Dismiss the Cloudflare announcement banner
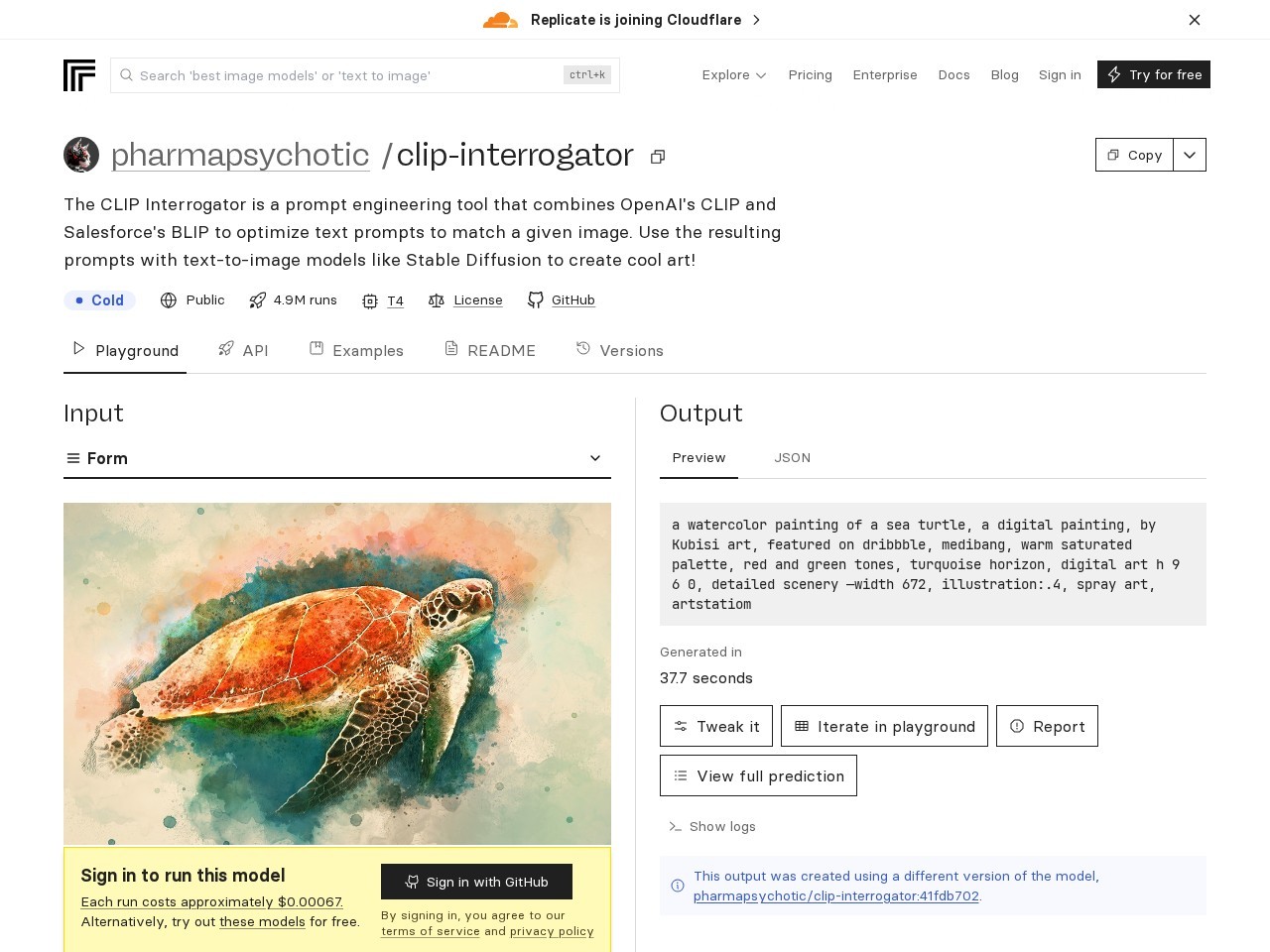Screen dimensions: 1270x952 coord(1195,20)
